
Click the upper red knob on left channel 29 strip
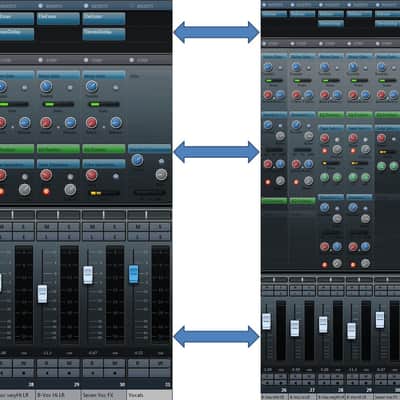(46, 123)
